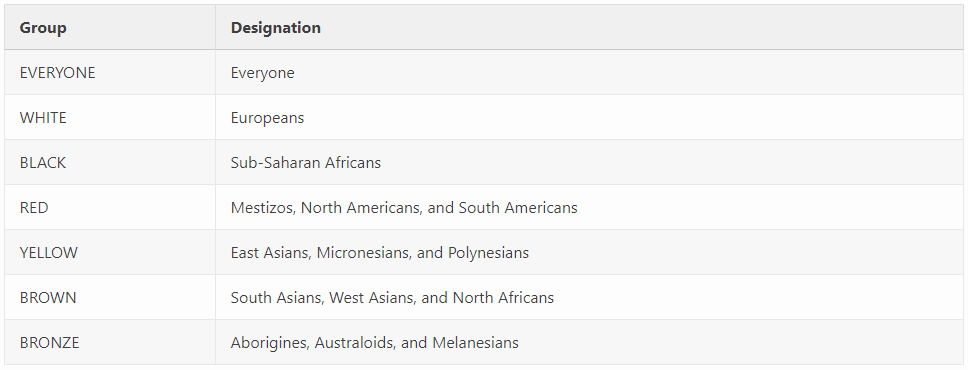Click the Designation column header
Viewport: 968px width, 370px height.
(275, 28)
